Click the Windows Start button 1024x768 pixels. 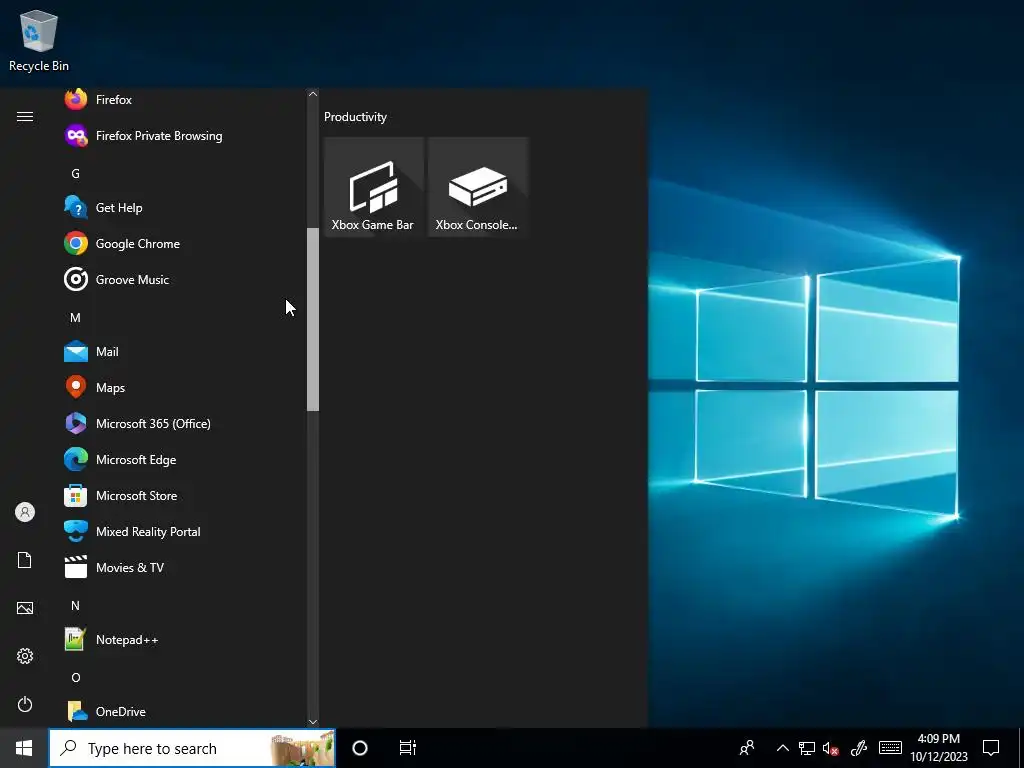coord(24,748)
